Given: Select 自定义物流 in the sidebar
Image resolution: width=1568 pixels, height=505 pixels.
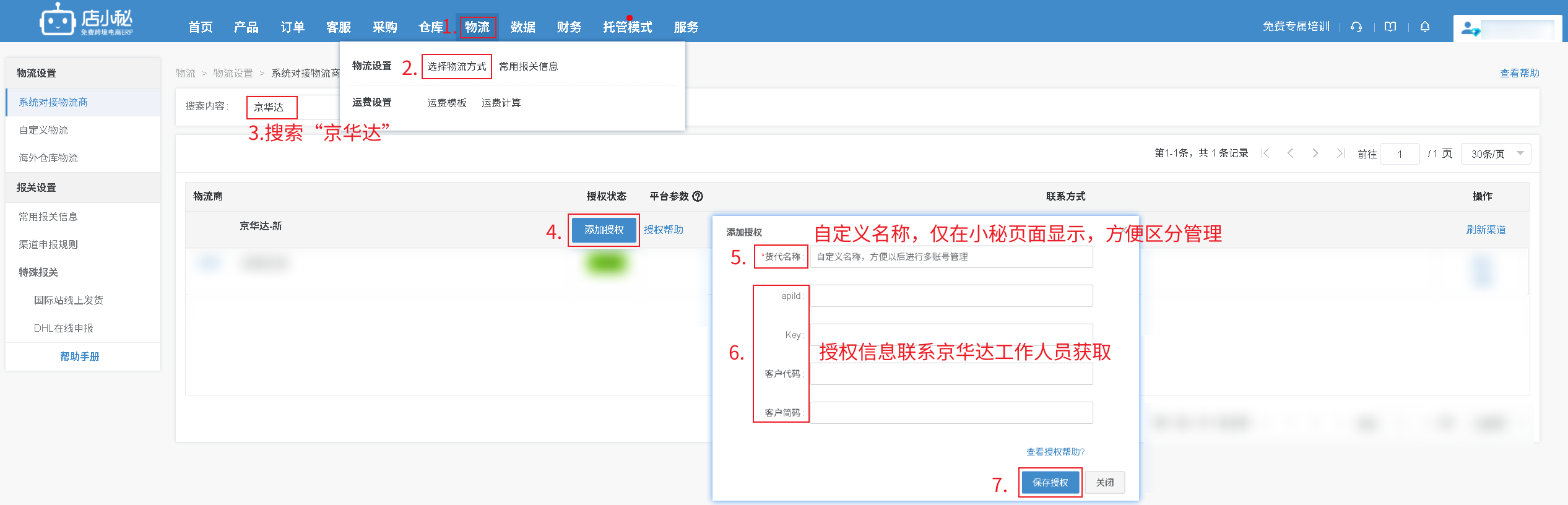Looking at the screenshot, I should click(x=43, y=130).
